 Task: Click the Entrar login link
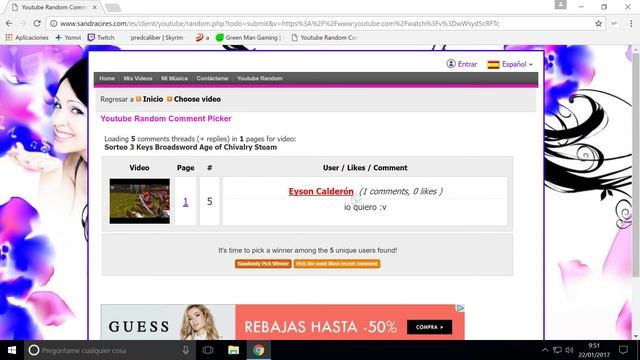[462, 64]
